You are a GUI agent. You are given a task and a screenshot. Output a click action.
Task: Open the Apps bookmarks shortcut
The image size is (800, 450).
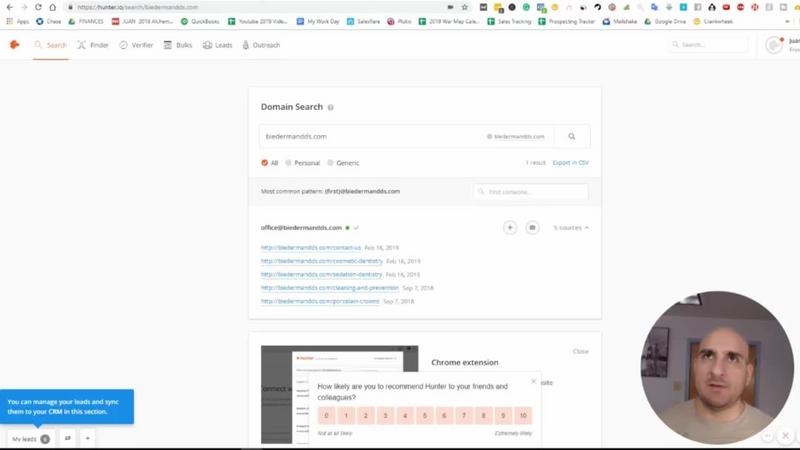(x=18, y=21)
